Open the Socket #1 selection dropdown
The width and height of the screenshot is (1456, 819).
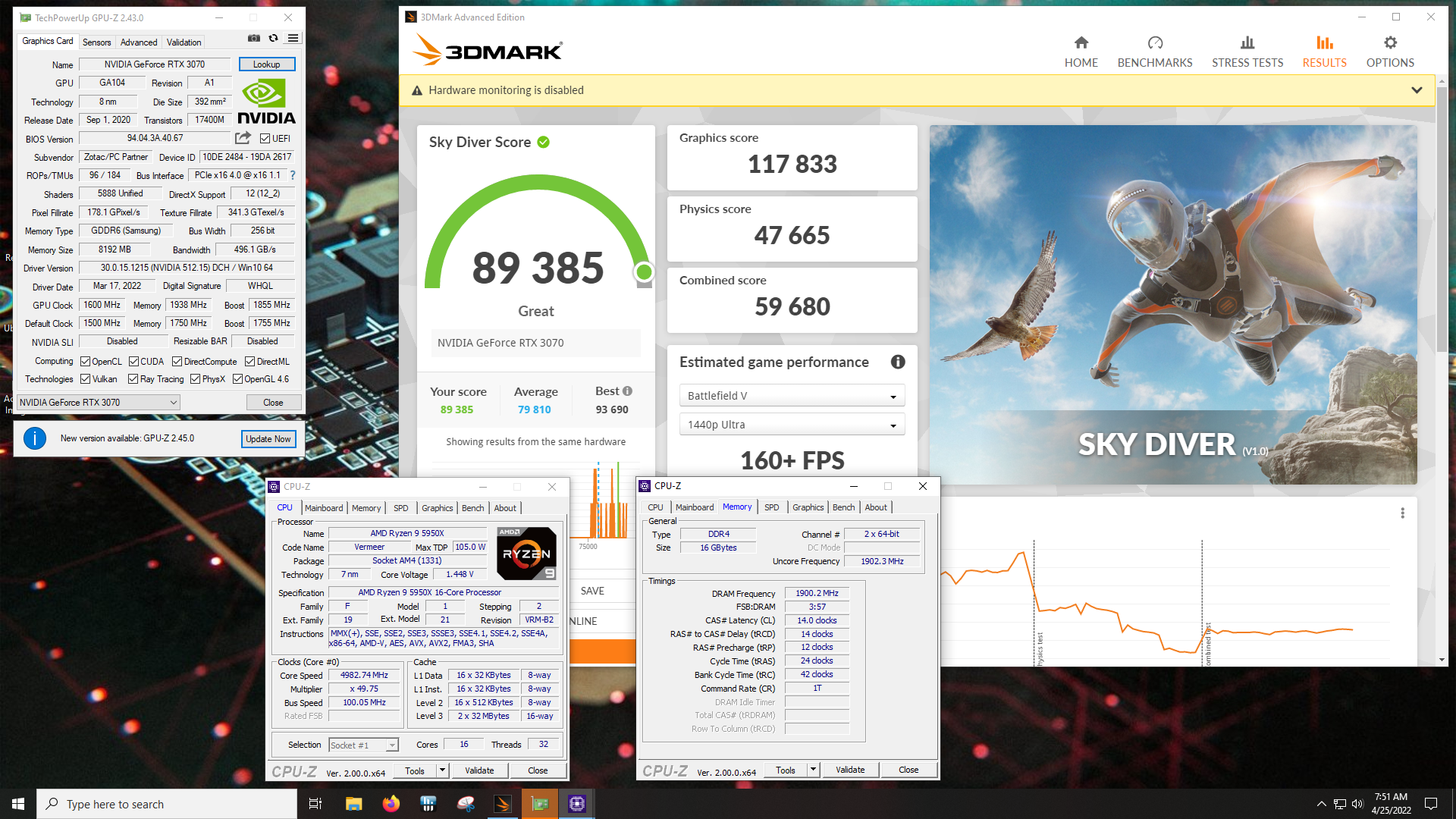[x=363, y=745]
